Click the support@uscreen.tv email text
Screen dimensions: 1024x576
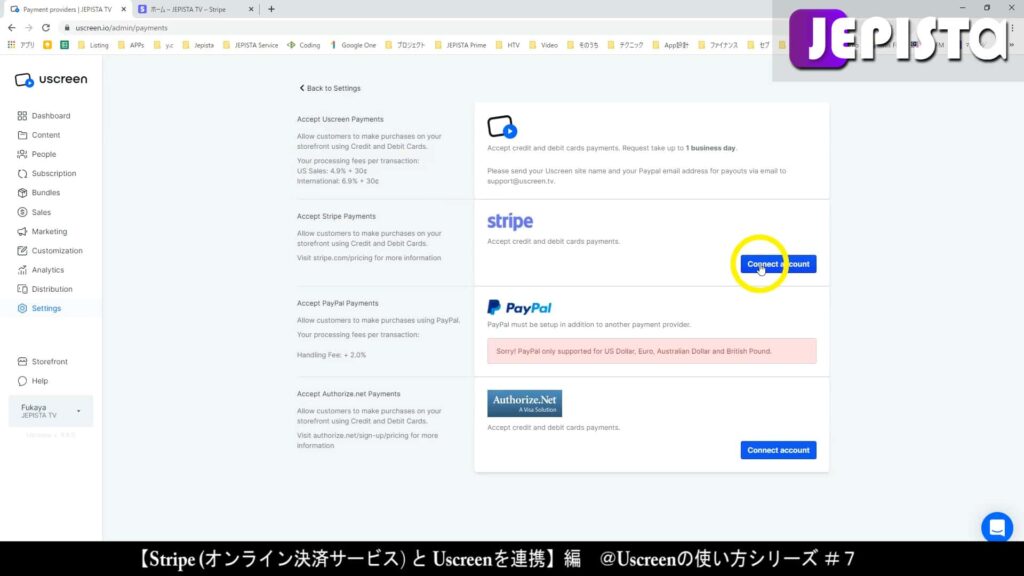521,181
